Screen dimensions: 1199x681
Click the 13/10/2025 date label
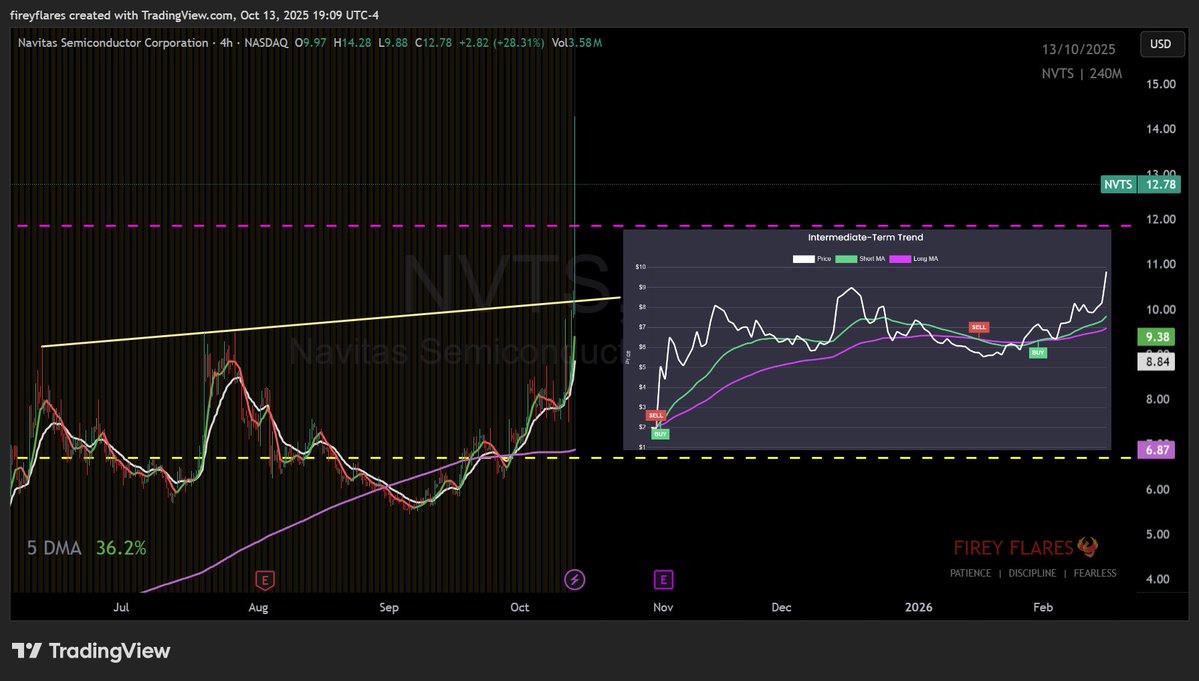pyautogui.click(x=1078, y=50)
